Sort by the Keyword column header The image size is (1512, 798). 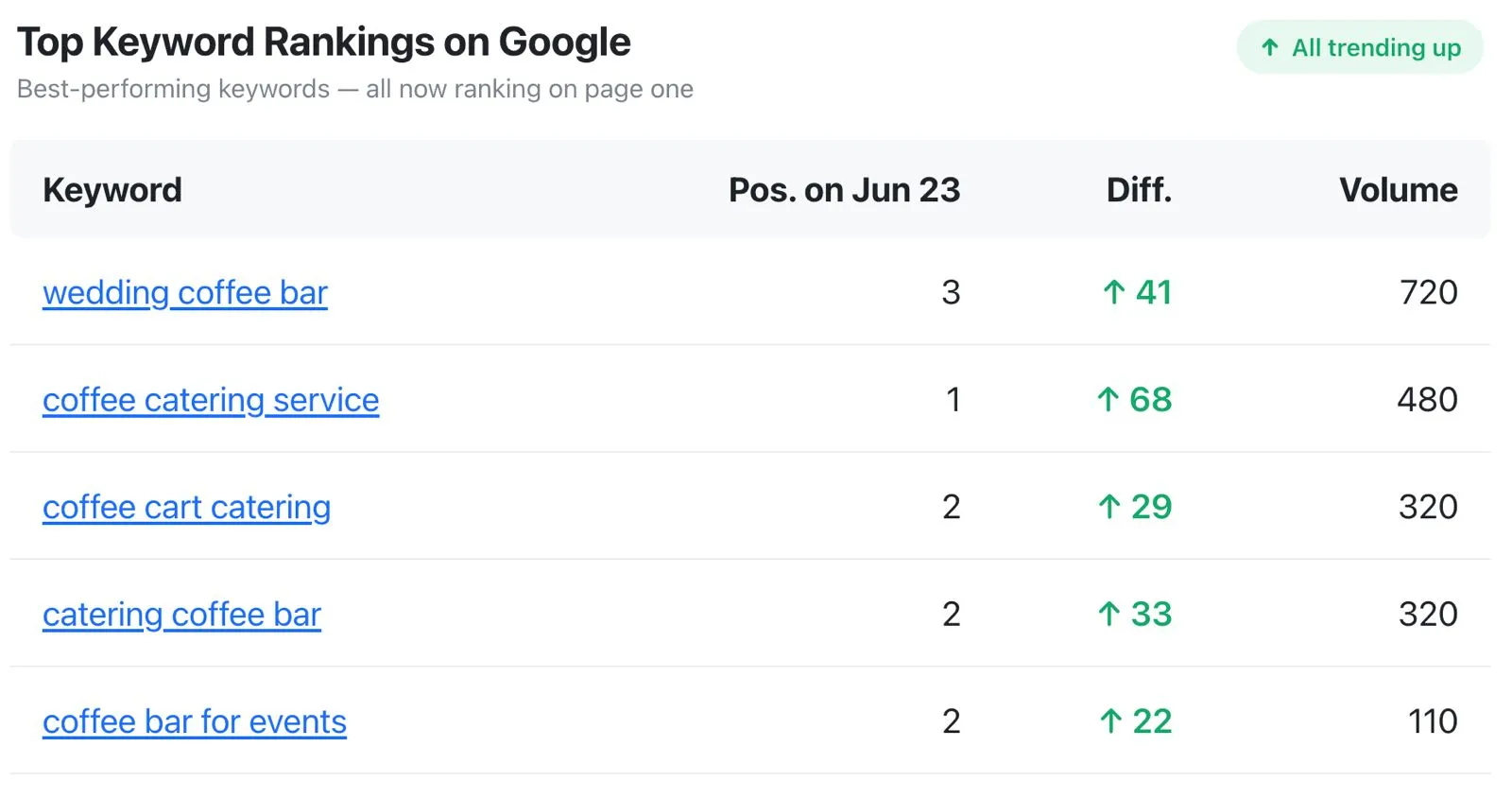pos(112,190)
